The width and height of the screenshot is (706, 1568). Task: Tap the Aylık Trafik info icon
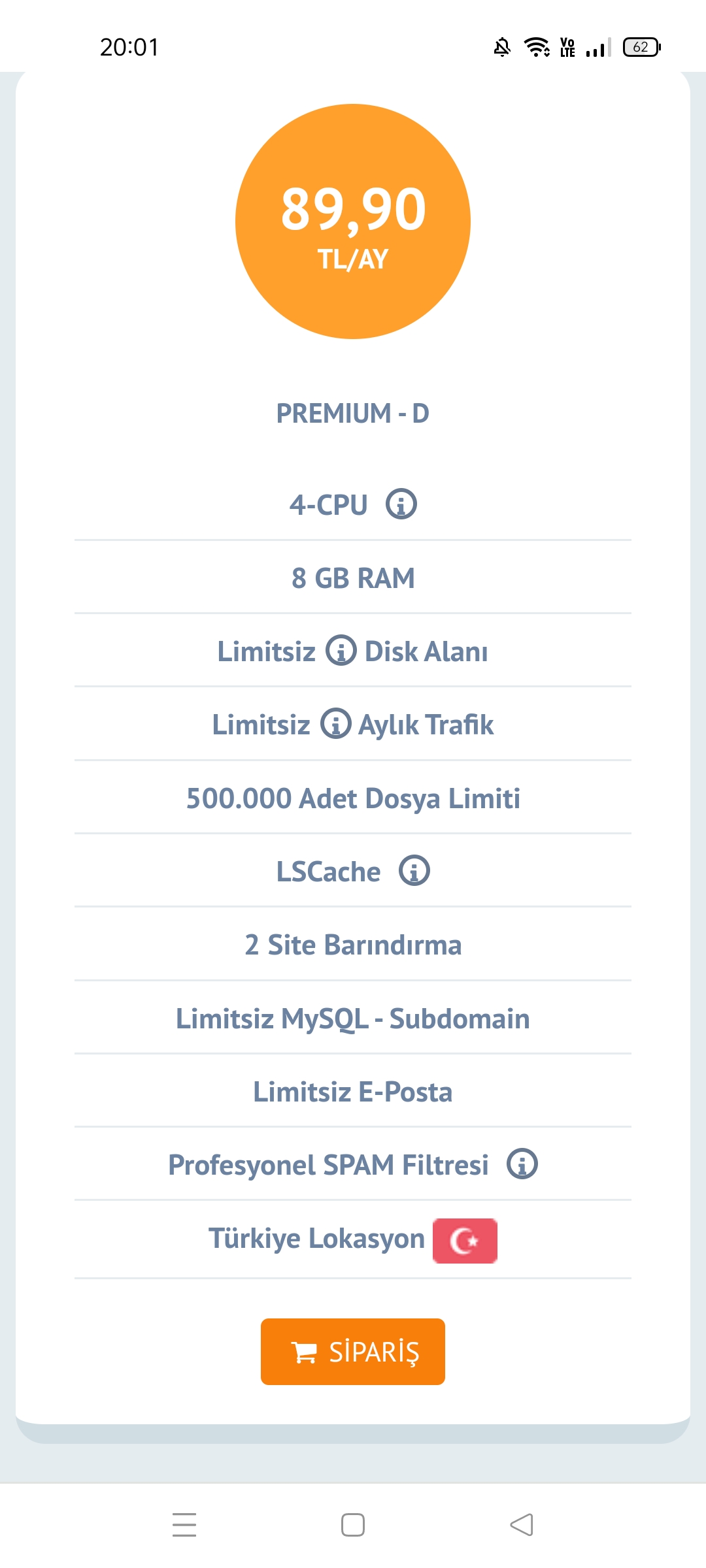335,724
